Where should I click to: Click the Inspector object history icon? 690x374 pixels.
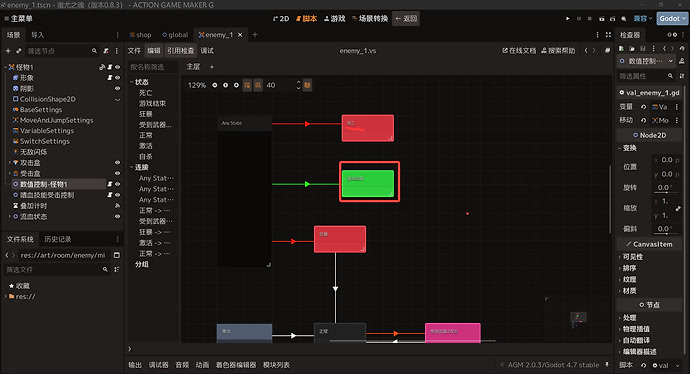click(x=682, y=48)
